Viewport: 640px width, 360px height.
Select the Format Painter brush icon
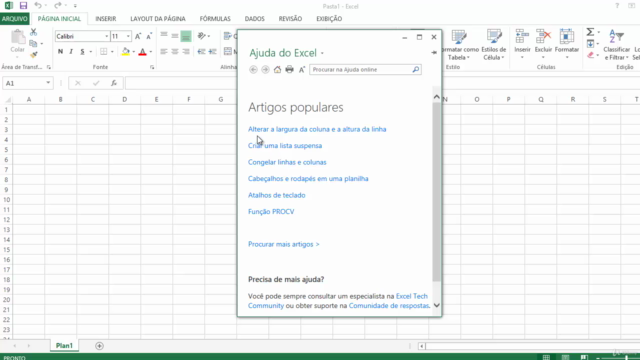33,55
